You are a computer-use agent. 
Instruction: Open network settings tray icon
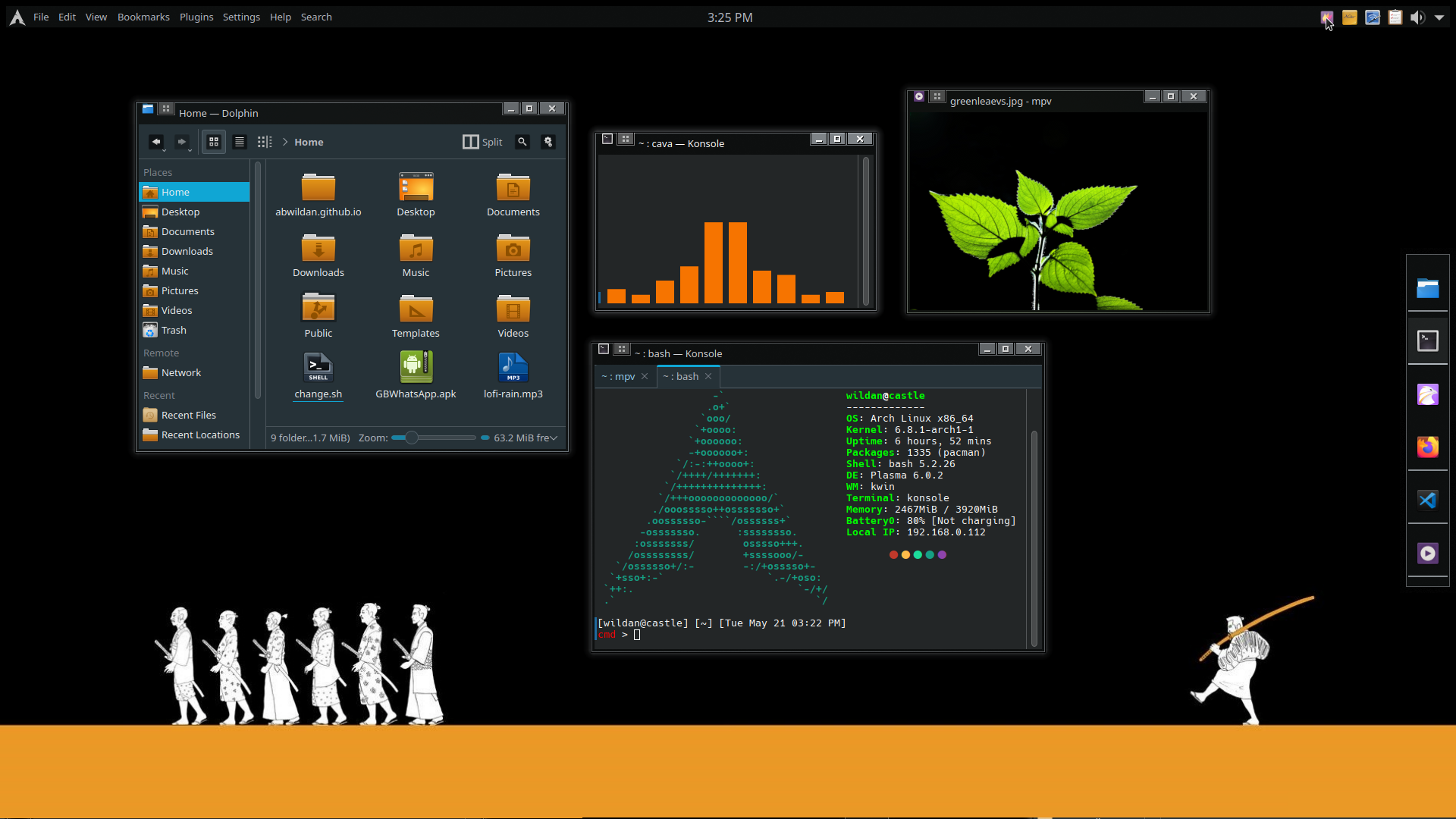coord(1373,17)
